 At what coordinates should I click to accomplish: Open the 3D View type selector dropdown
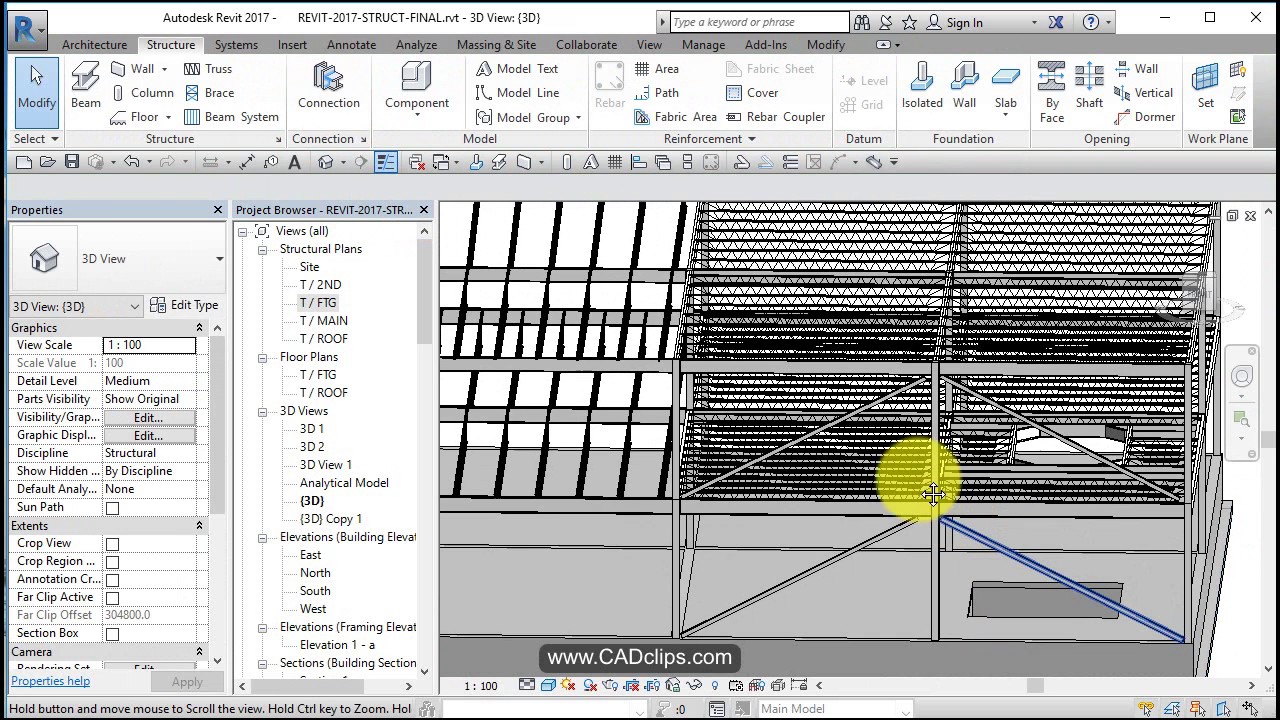coord(219,259)
